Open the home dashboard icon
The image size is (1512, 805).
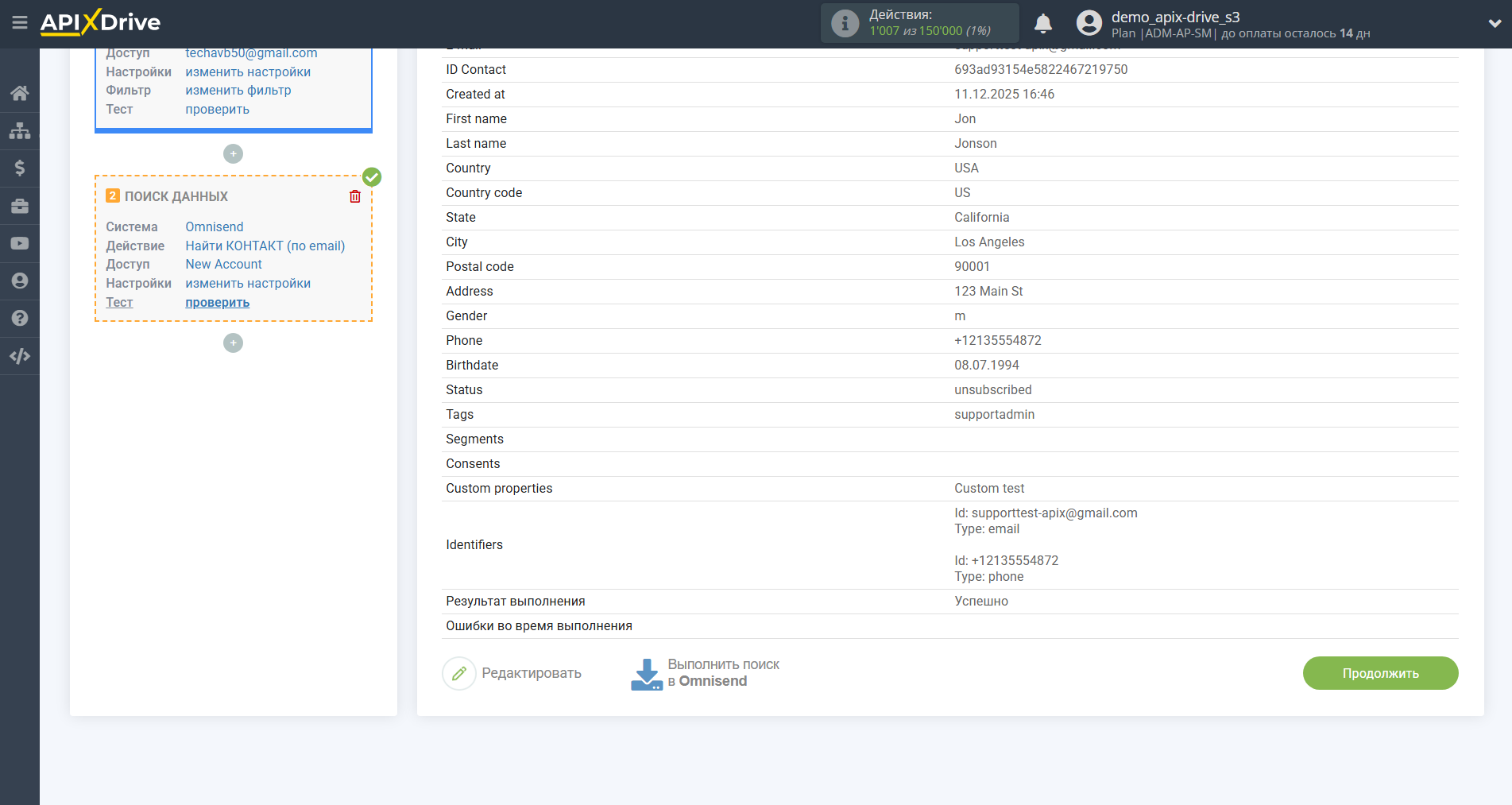(x=20, y=93)
